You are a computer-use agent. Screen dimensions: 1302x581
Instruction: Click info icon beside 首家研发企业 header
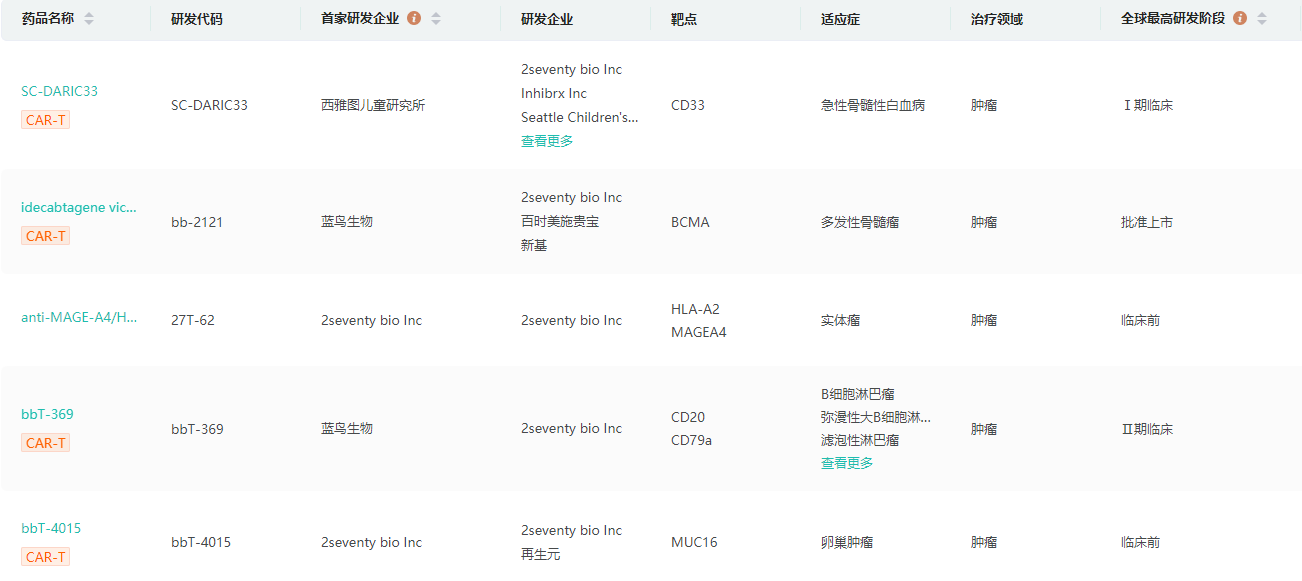pos(414,18)
